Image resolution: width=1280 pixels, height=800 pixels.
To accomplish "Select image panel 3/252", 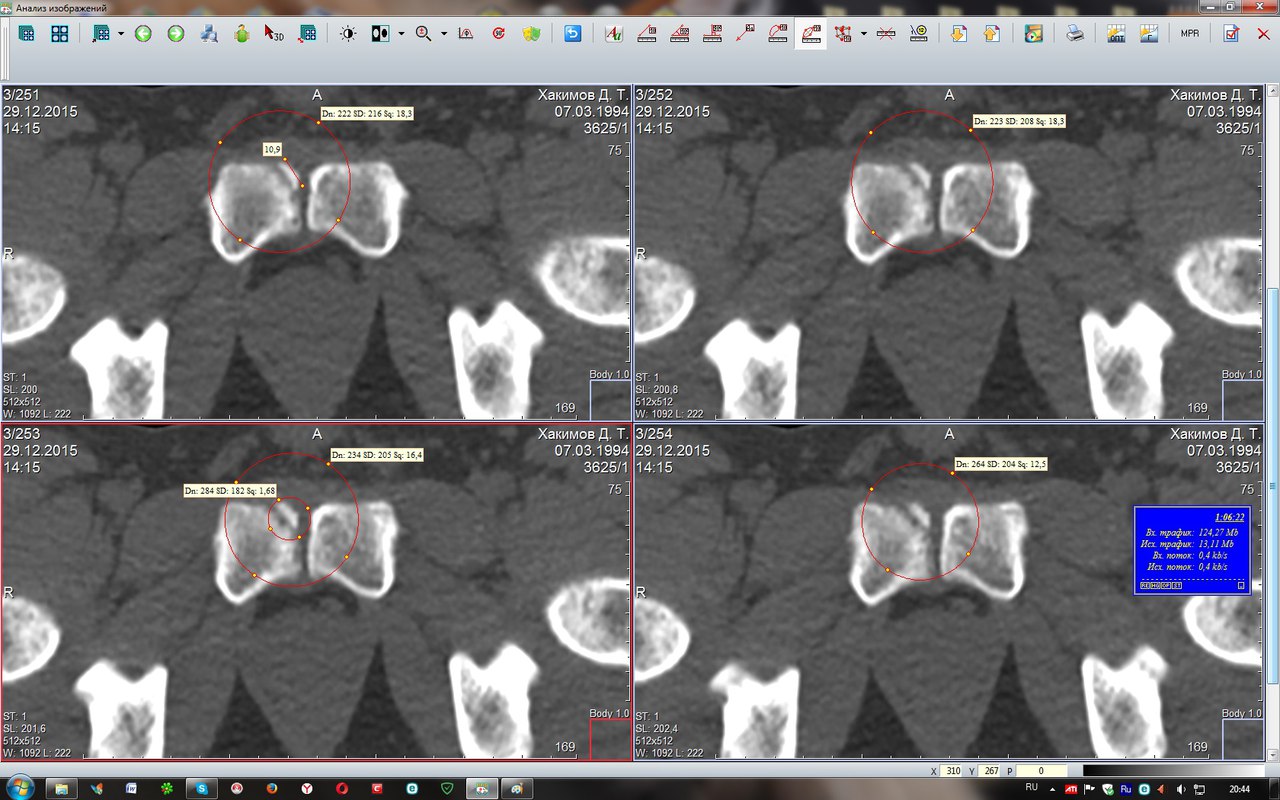I will (x=949, y=252).
